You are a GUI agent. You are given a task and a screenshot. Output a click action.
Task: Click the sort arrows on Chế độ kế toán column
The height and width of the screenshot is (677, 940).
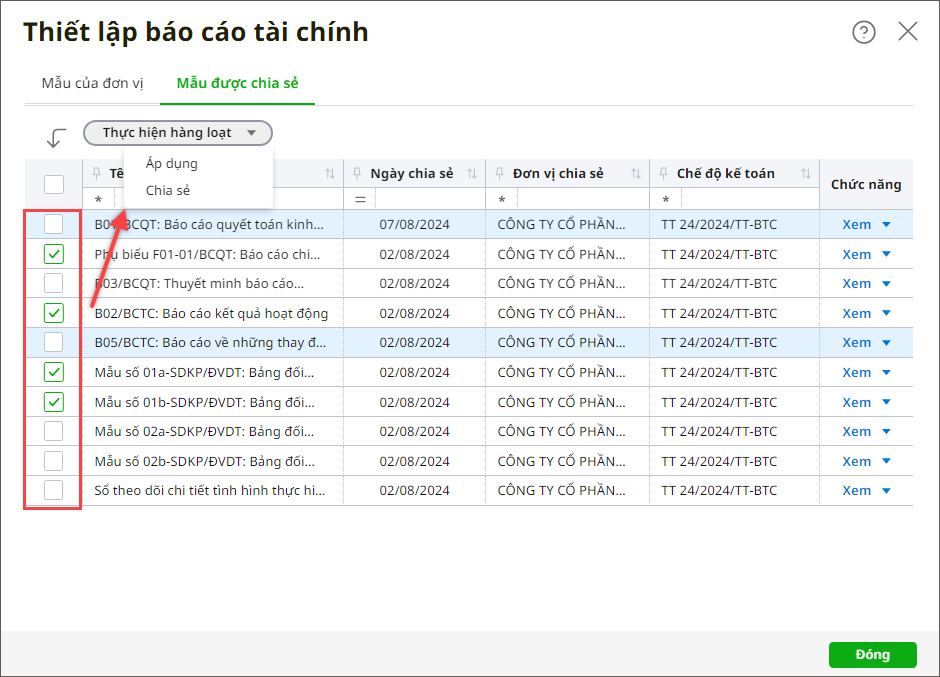(806, 174)
